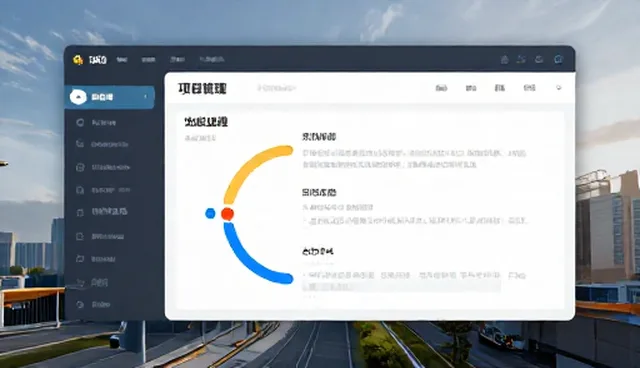Click the white round icon in the highlighted sidebar item
The width and height of the screenshot is (640, 368).
[x=78, y=97]
